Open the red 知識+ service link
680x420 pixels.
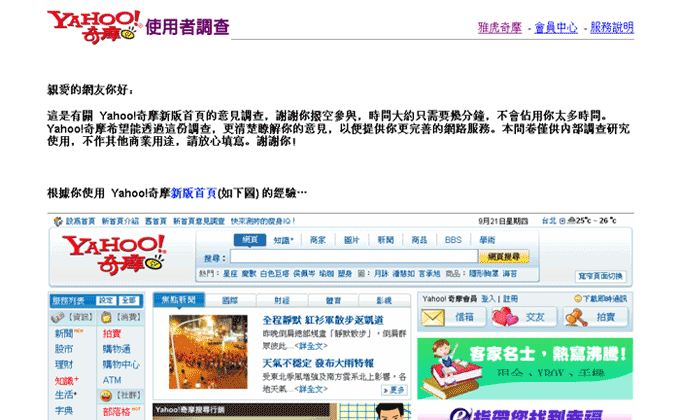click(66, 381)
